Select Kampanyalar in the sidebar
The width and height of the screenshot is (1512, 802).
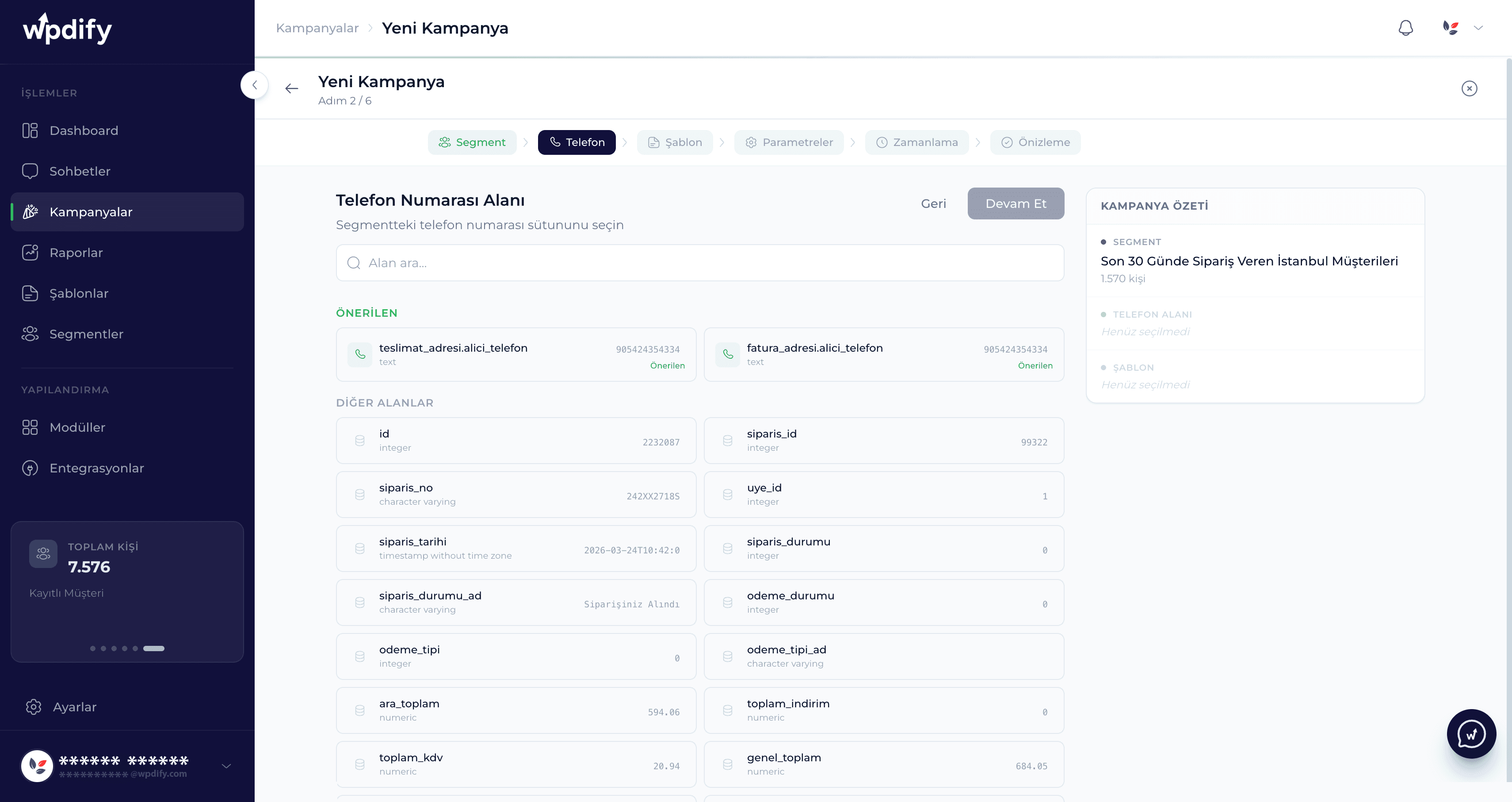tap(127, 212)
